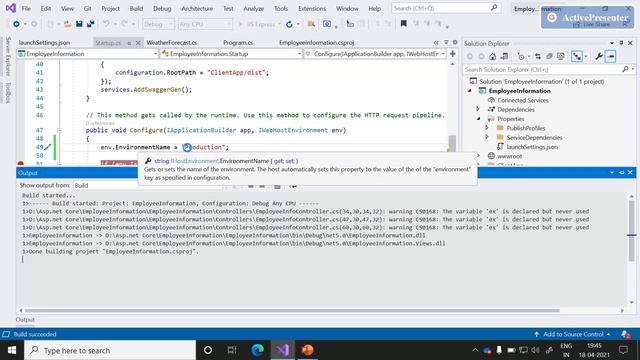640x360 pixels.
Task: Click the Save All toolbar icon
Action: (90, 24)
